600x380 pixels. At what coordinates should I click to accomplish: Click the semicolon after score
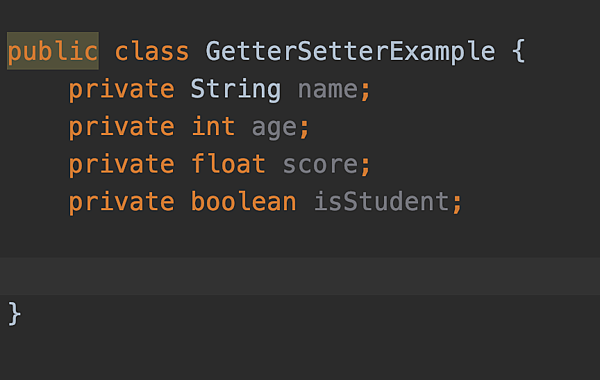(x=365, y=166)
